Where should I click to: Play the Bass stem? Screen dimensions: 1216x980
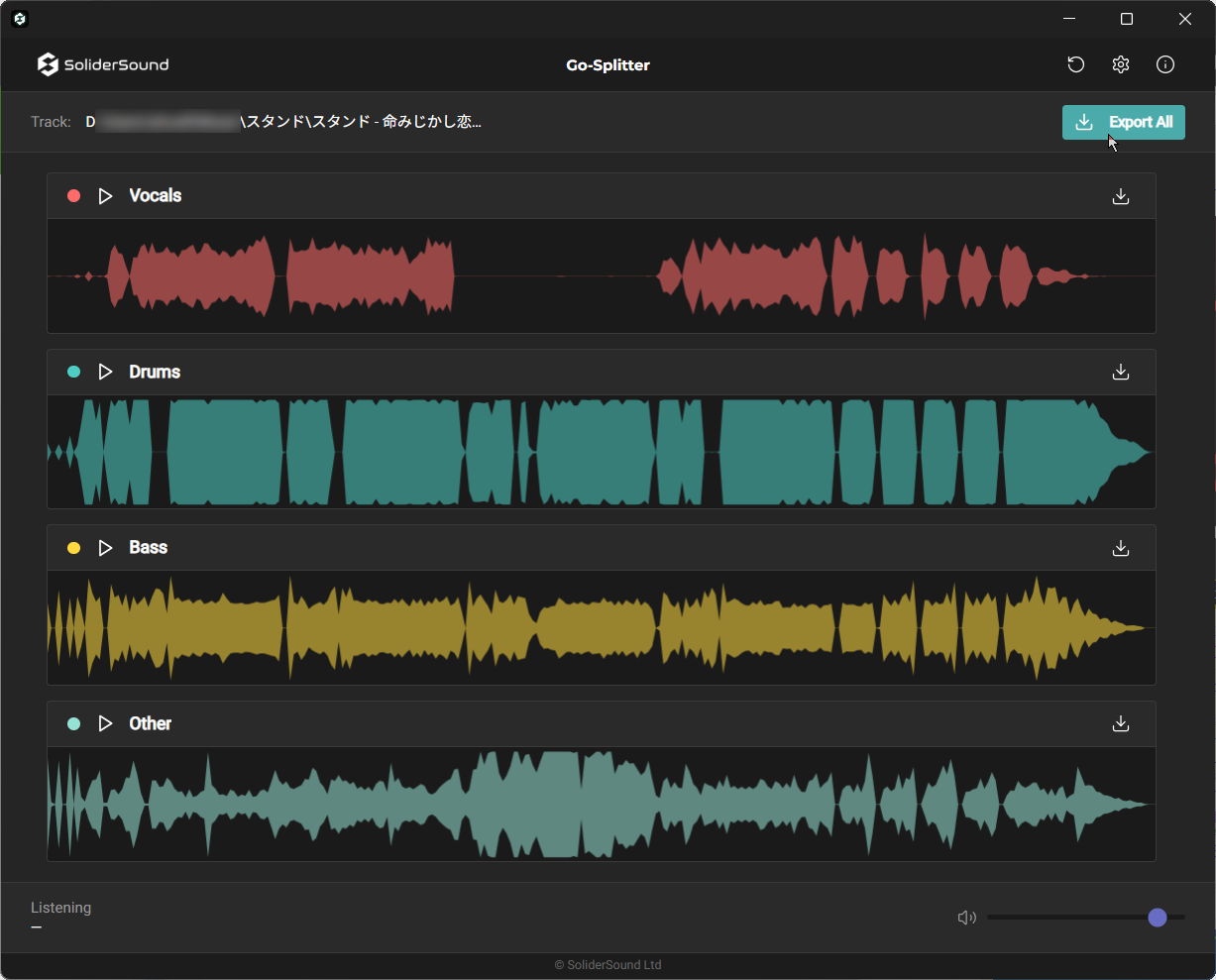[x=106, y=548]
